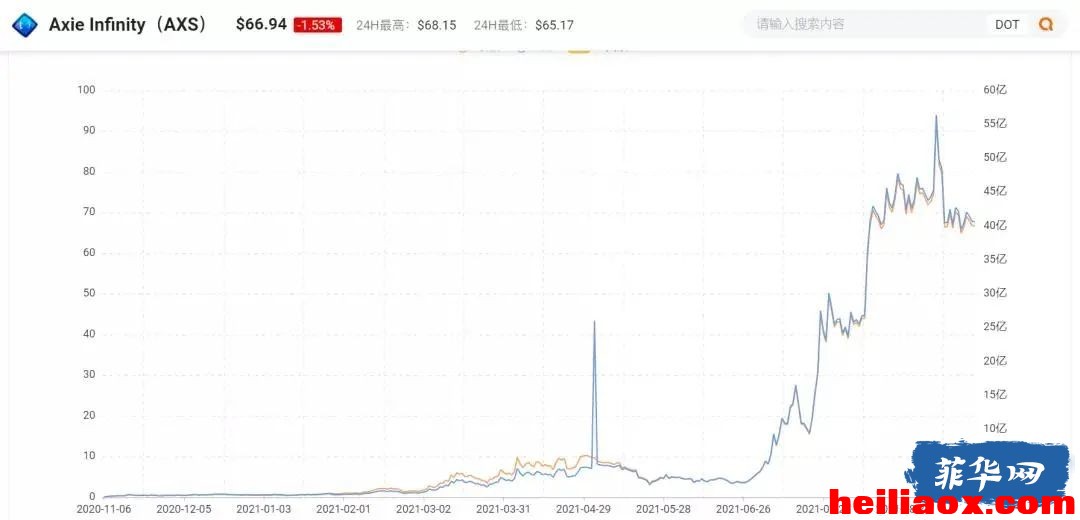This screenshot has height=520, width=1080.
Task: Click the 24H最高 $68.15 value
Action: click(x=437, y=25)
